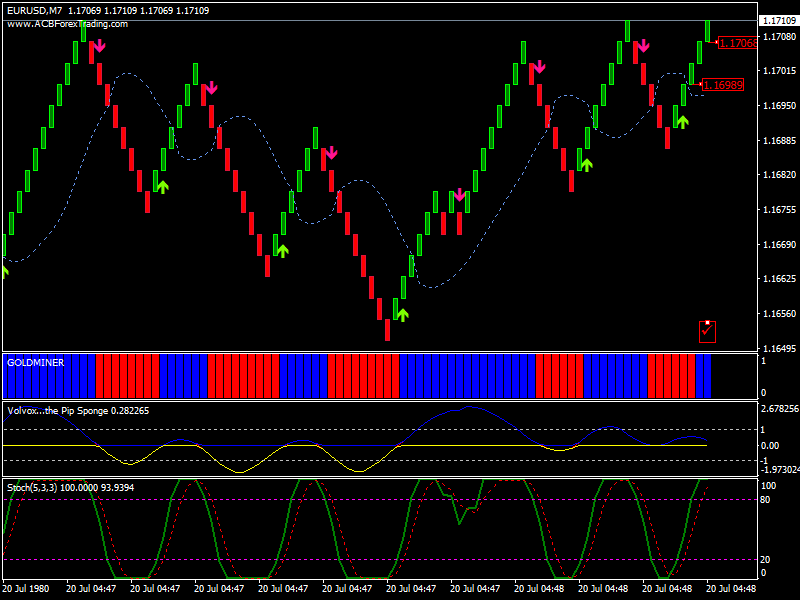Select the GOLDMINER indicator label
800x600 pixels.
35,363
